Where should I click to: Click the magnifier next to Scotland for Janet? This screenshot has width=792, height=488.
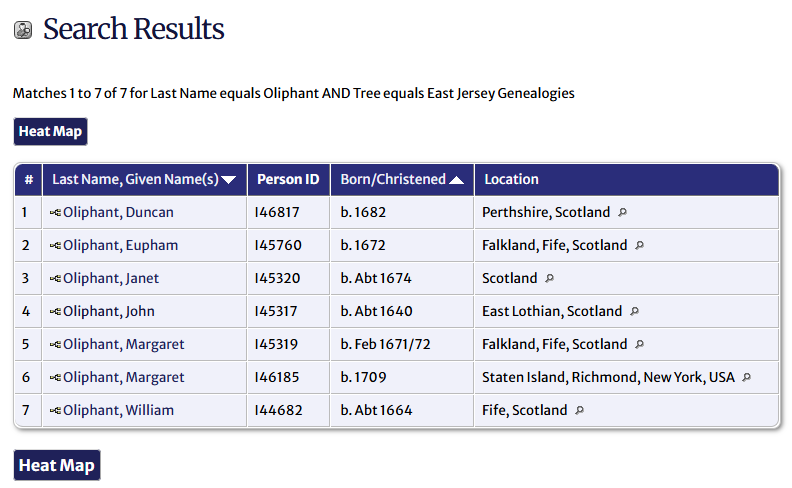pyautogui.click(x=549, y=279)
